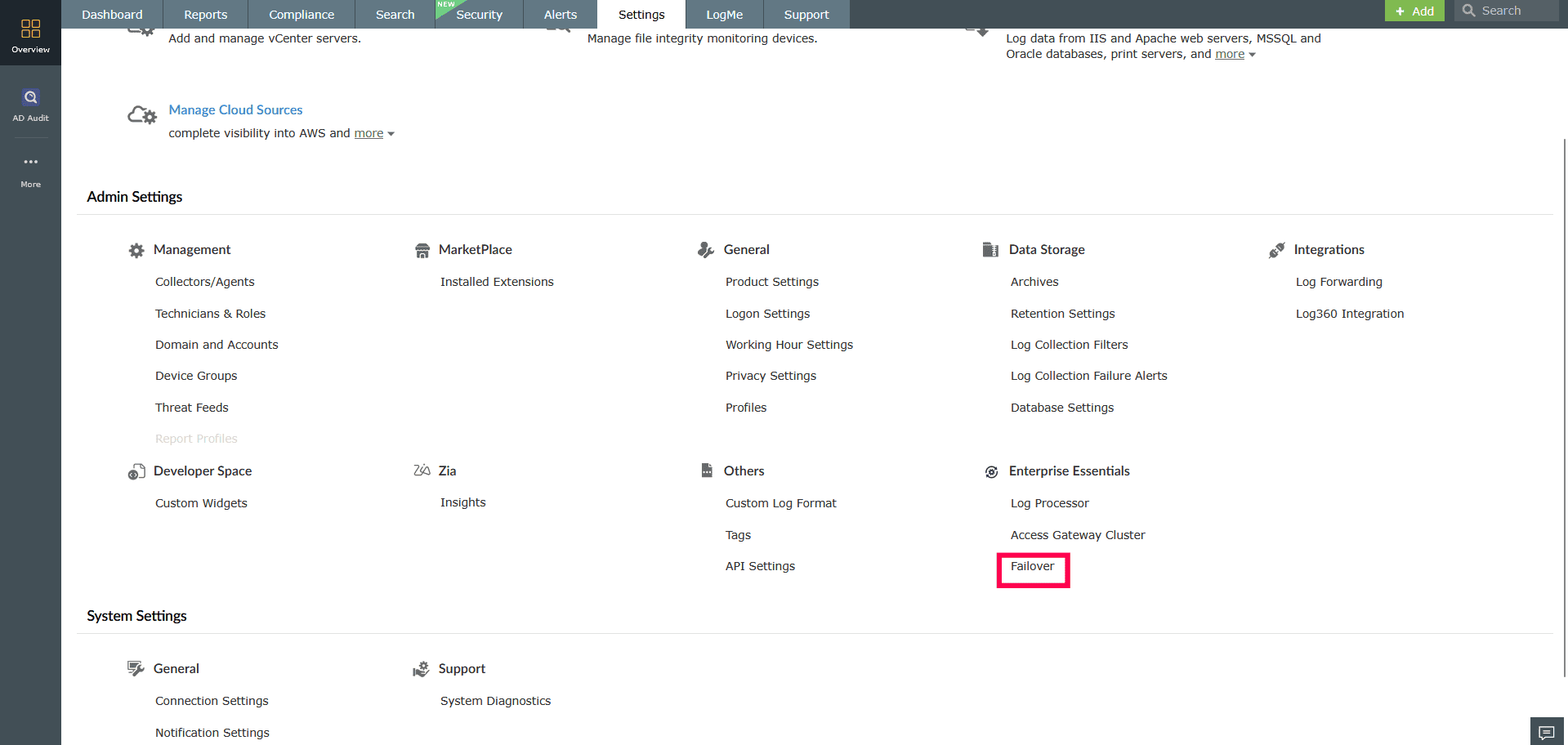Expand the 'more' dropdown under Cloud Sources
Screen dimensions: 1568x745
374,133
